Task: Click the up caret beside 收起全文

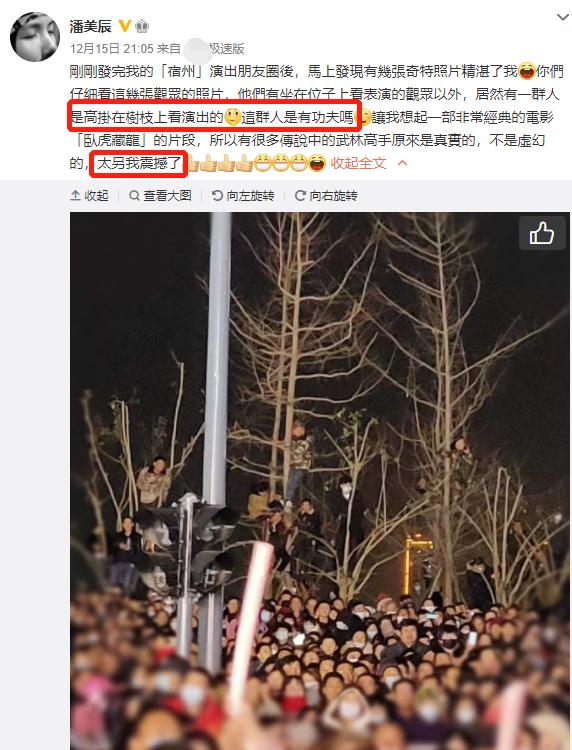Action: click(x=402, y=163)
